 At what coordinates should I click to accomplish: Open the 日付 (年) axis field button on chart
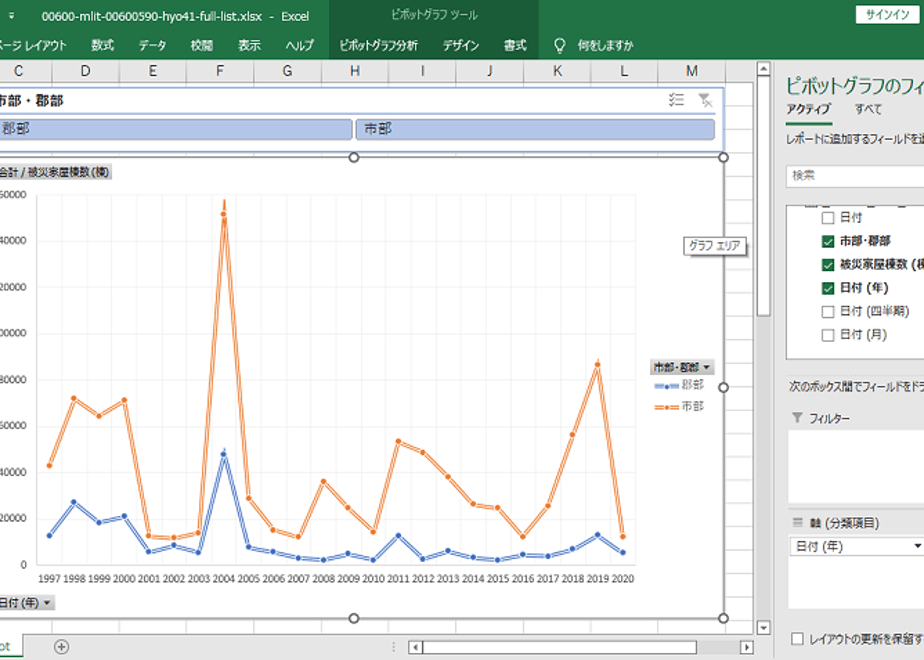pyautogui.click(x=26, y=603)
